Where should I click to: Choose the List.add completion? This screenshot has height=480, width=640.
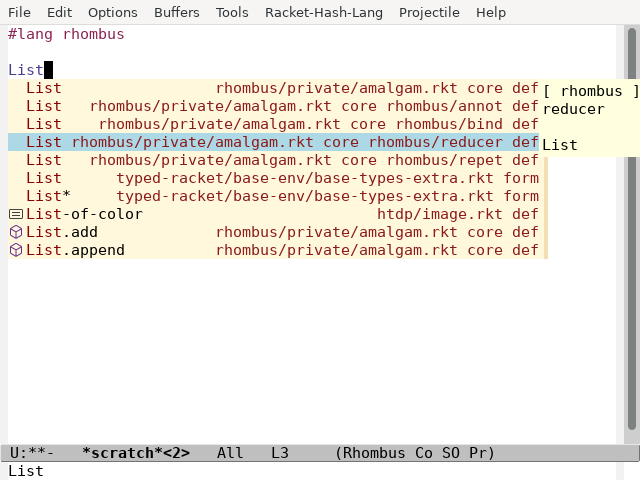pos(273,232)
